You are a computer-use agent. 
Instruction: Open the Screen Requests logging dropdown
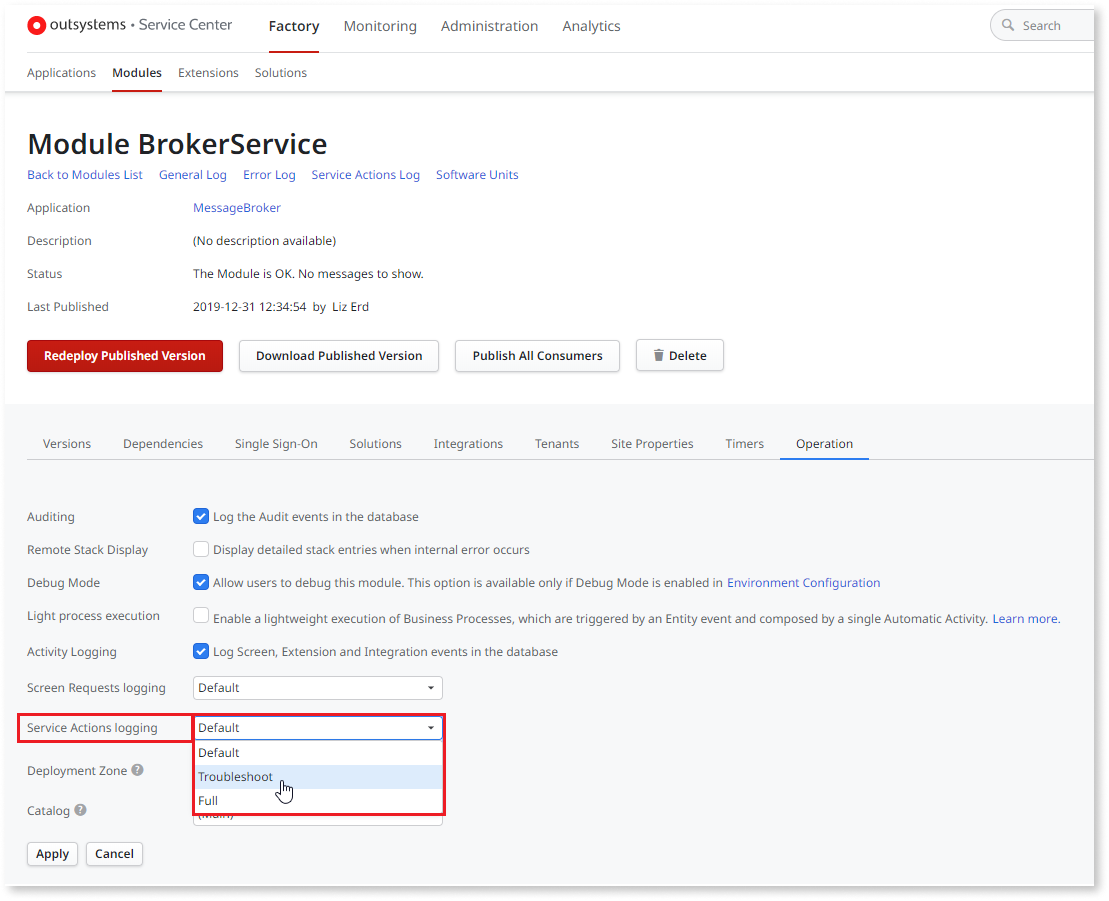click(x=317, y=688)
